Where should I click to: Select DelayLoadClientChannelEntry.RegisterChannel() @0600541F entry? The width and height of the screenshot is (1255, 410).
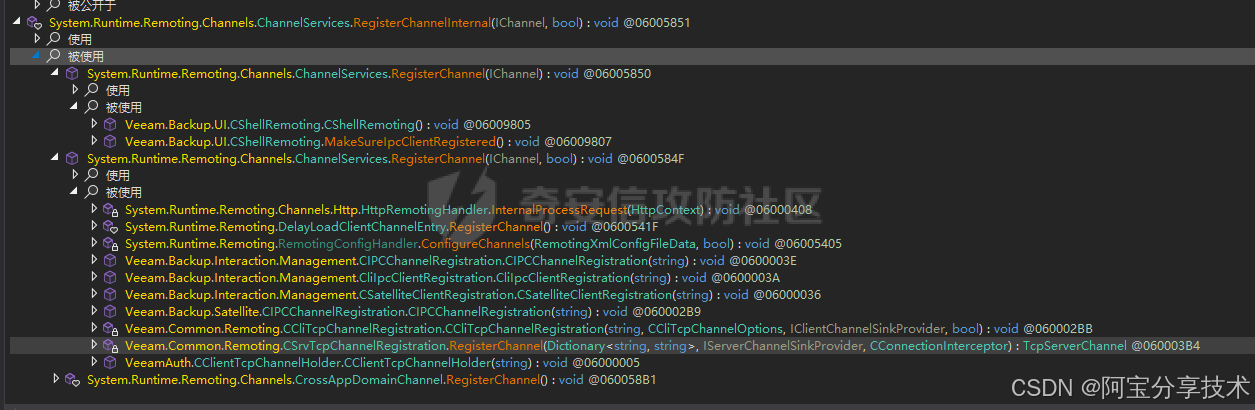click(391, 226)
